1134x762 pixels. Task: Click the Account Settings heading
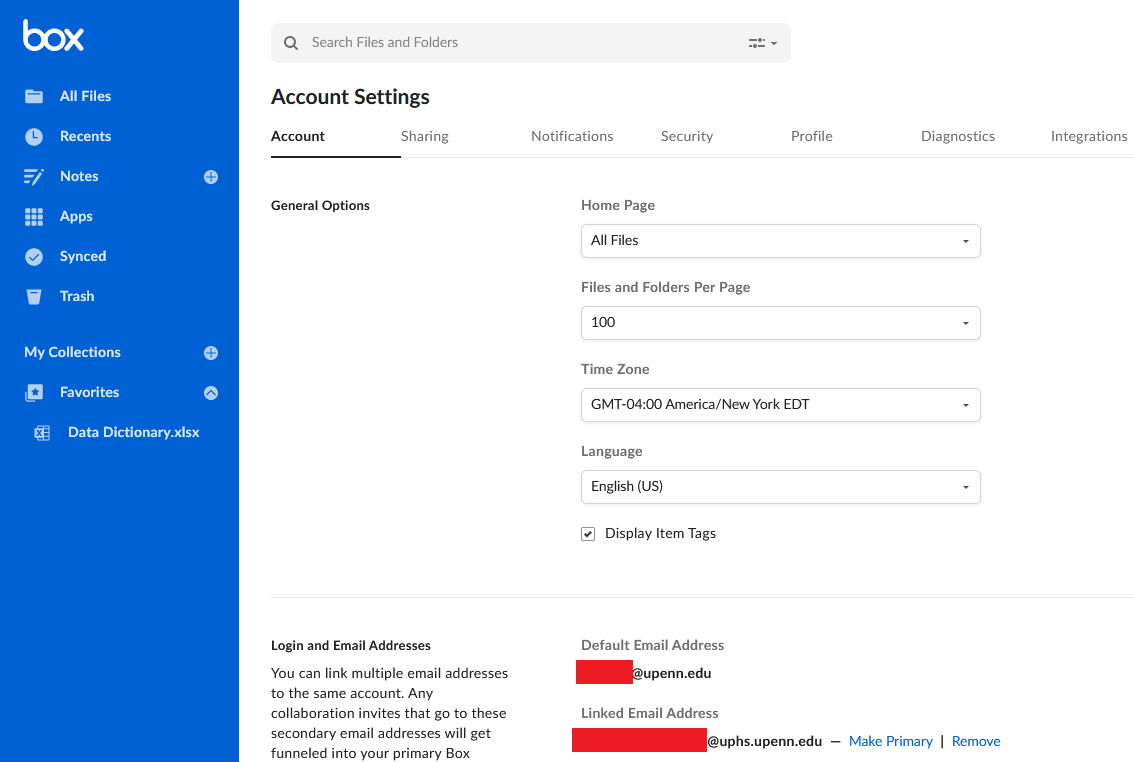(x=350, y=97)
